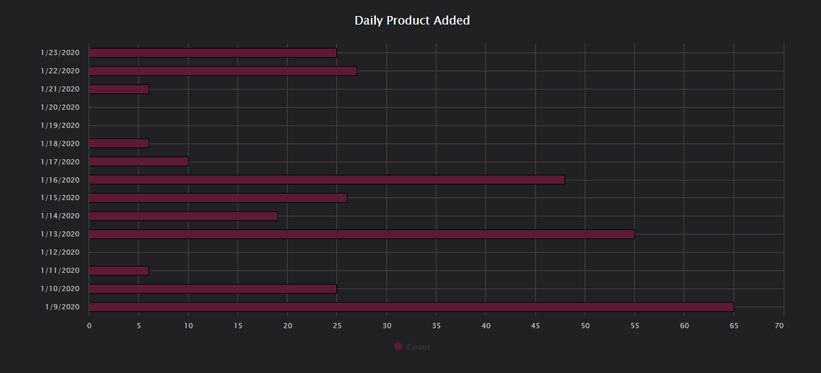821x373 pixels.
Task: Click the 1/13/2020 axis label
Action: pyautogui.click(x=60, y=234)
